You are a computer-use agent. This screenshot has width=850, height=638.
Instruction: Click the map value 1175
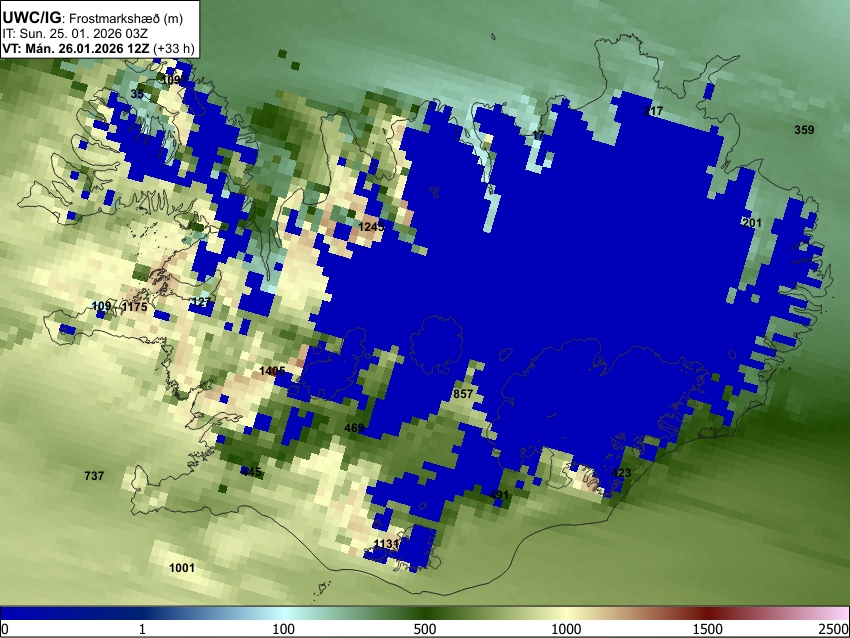point(134,307)
